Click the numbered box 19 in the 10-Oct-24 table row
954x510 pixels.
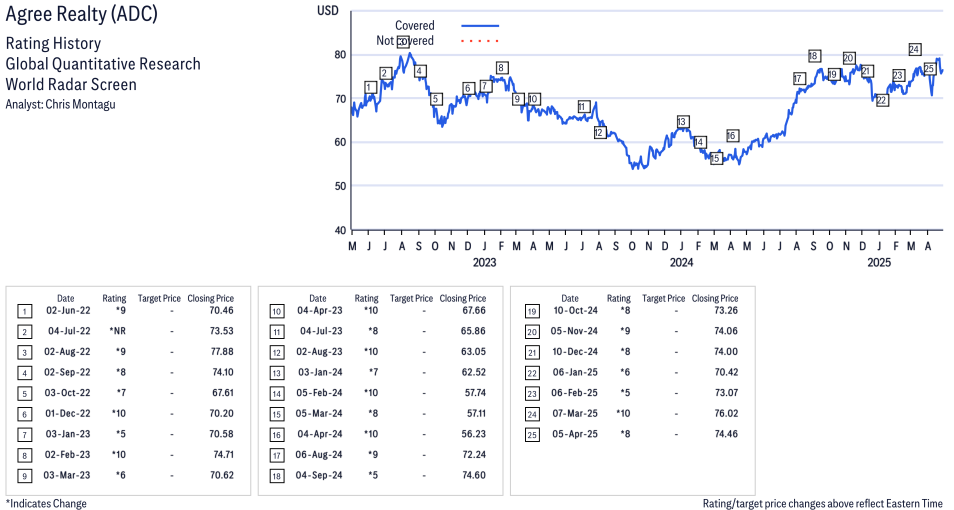pyautogui.click(x=532, y=312)
